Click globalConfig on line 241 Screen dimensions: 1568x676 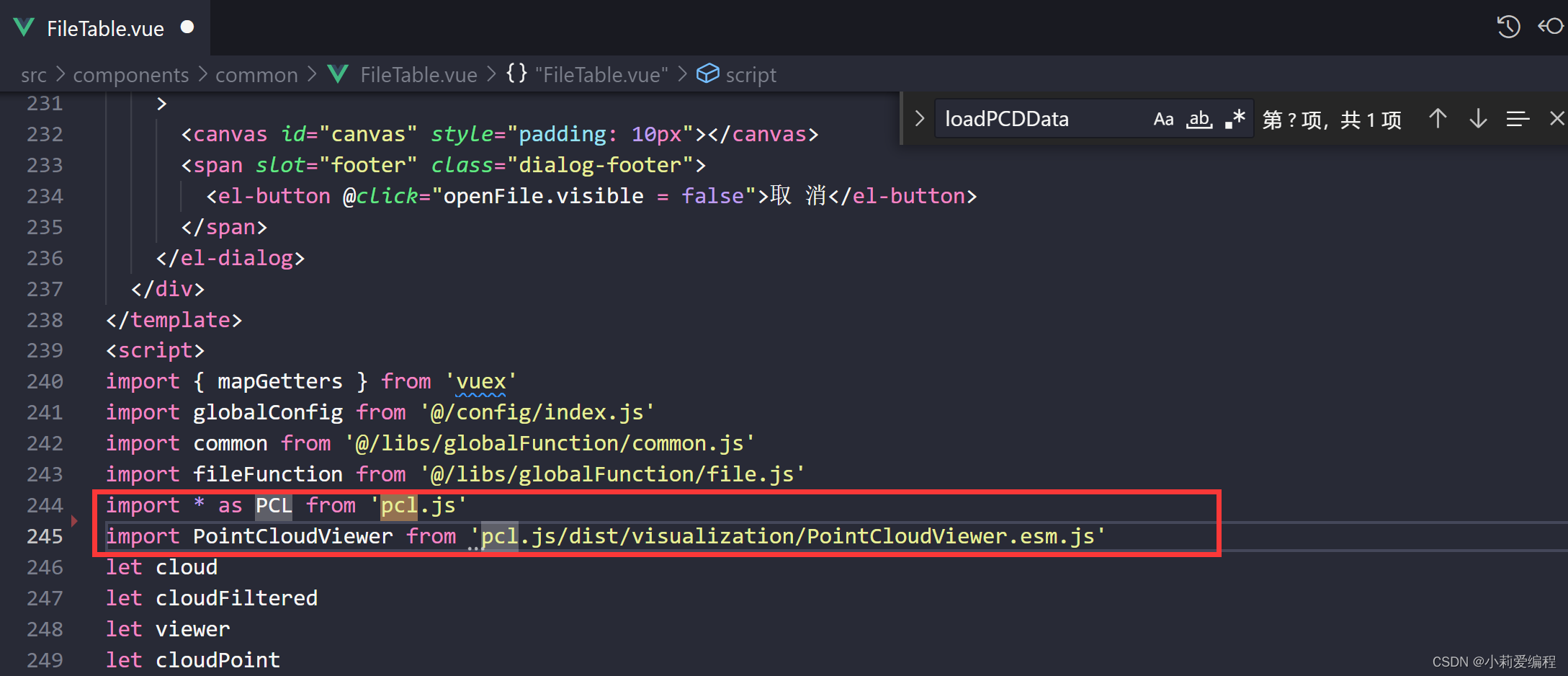point(267,412)
